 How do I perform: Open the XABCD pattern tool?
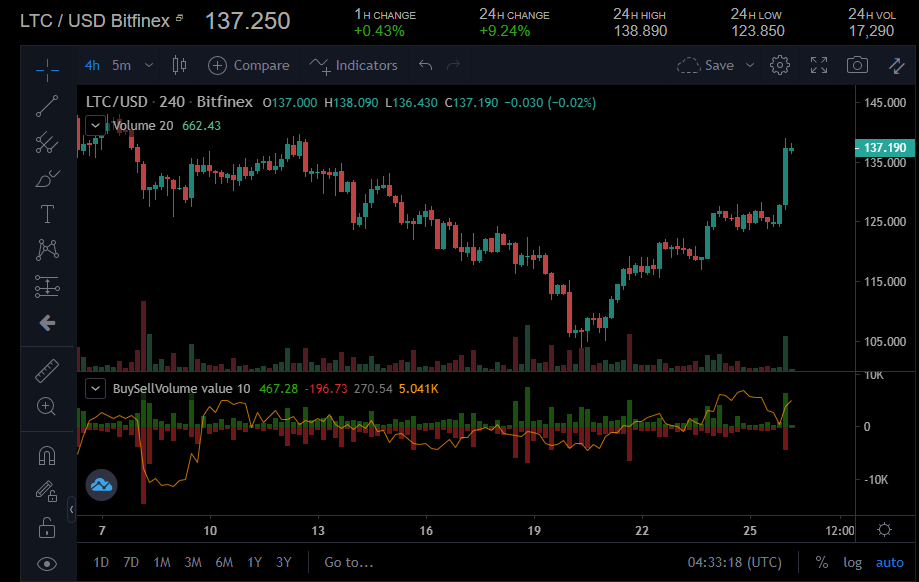[x=47, y=250]
